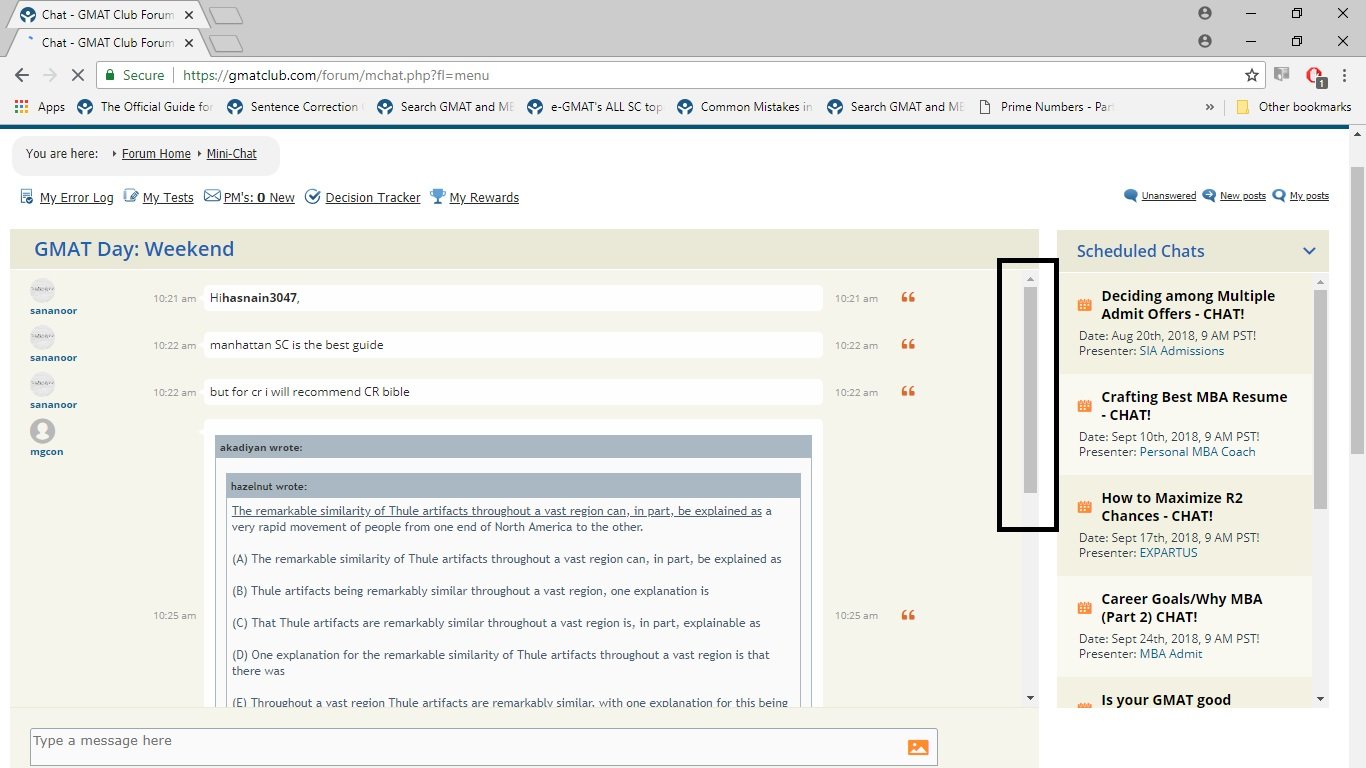The height and width of the screenshot is (768, 1366).
Task: Open the bookmarks overflow chevron
Action: point(1210,106)
